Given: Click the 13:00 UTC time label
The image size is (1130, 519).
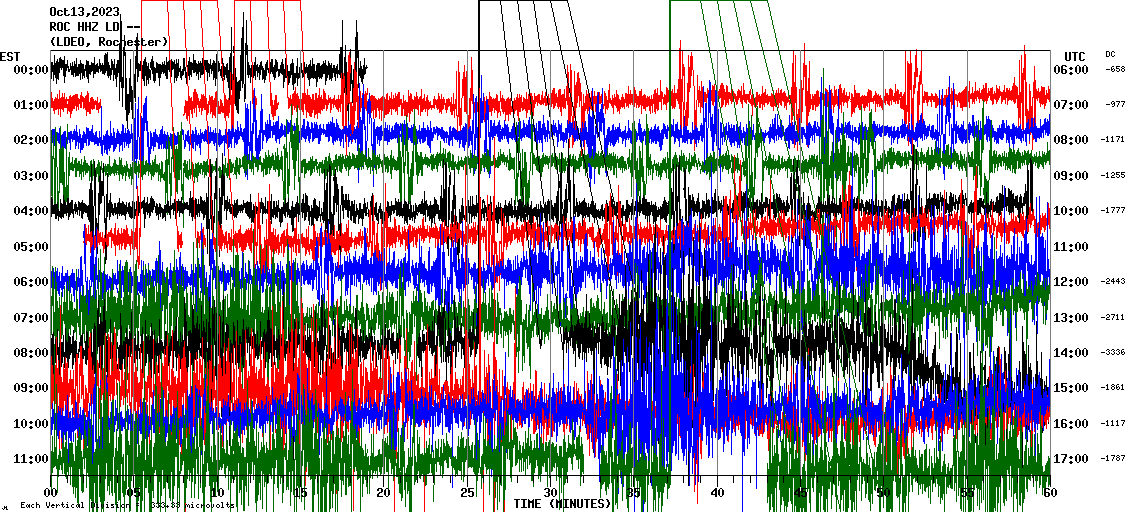Looking at the screenshot, I should pyautogui.click(x=1071, y=317).
